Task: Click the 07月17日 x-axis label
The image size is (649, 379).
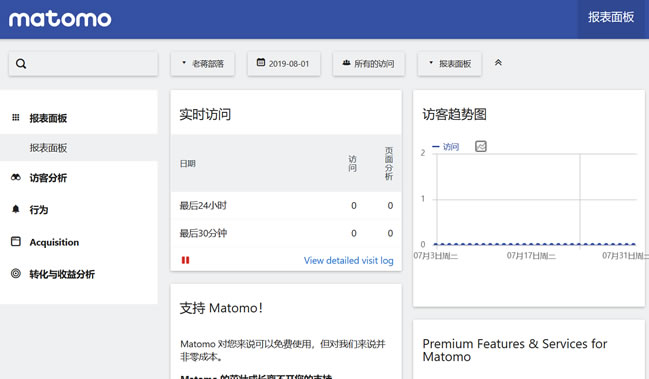Action: point(531,256)
